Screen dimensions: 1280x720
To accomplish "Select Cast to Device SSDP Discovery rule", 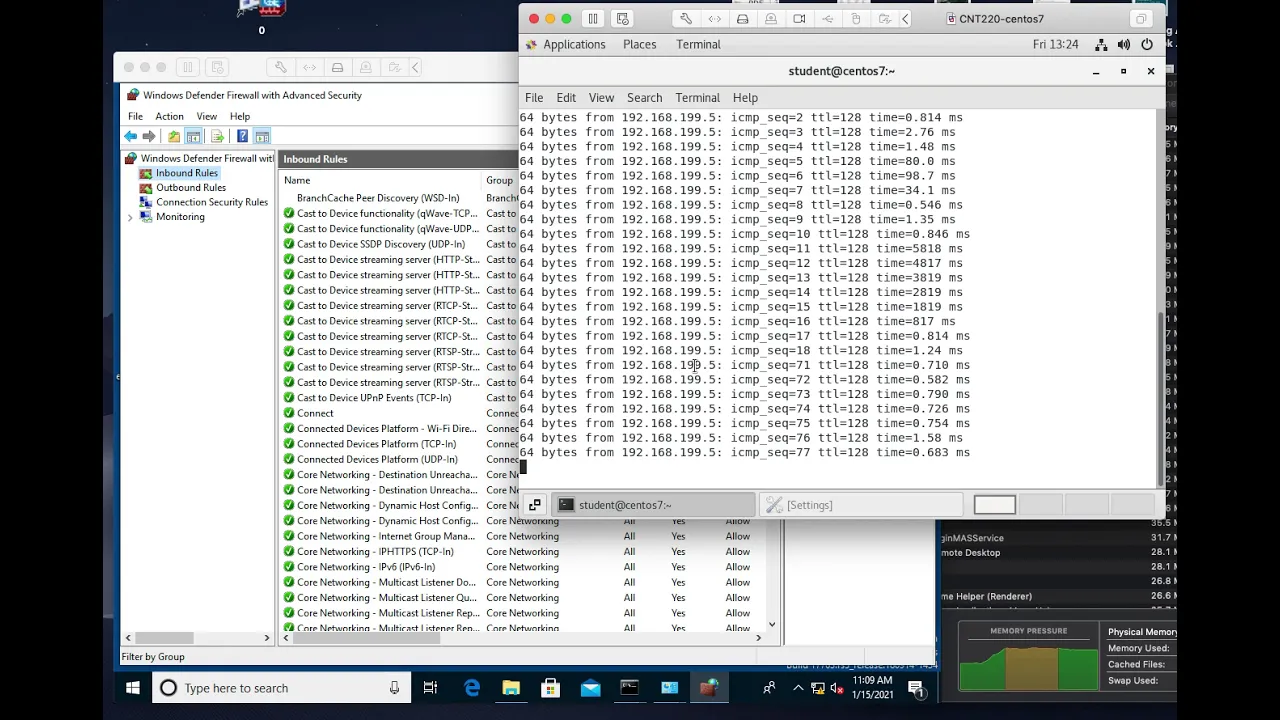I will pyautogui.click(x=381, y=244).
